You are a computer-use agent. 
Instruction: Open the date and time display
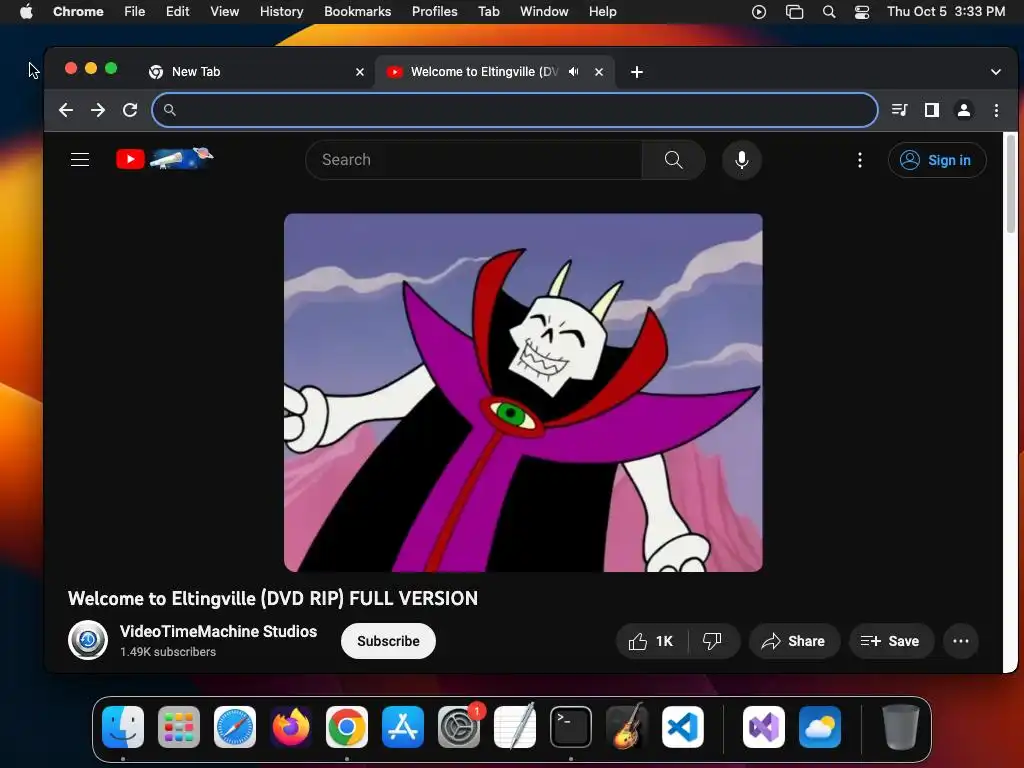coord(946,12)
